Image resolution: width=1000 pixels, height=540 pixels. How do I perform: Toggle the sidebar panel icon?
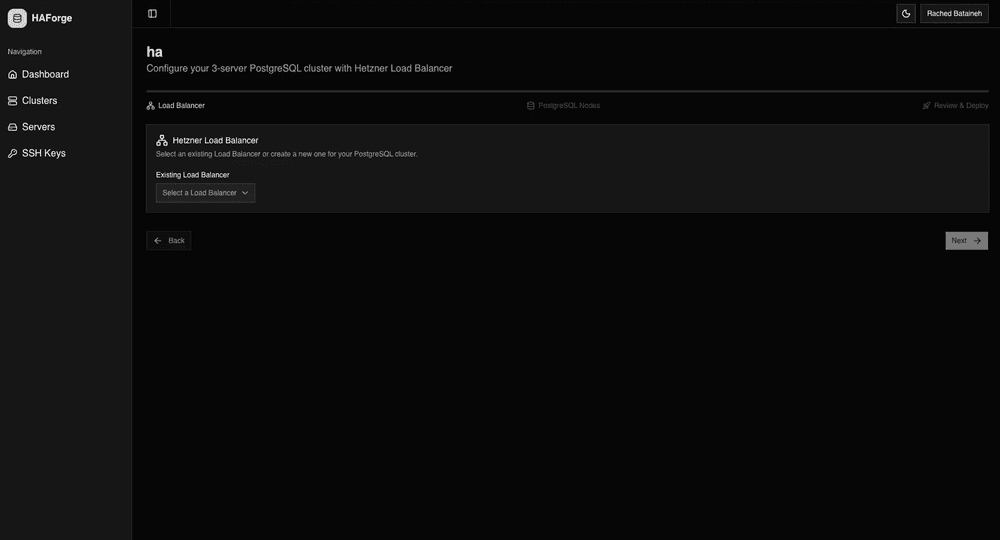[x=152, y=13]
